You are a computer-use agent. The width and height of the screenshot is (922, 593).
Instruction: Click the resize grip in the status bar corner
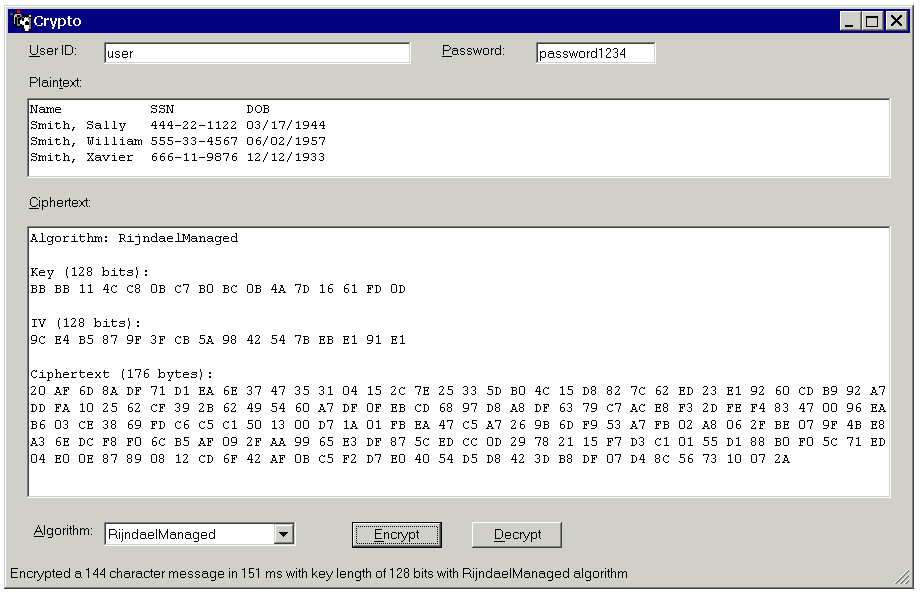pos(903,577)
